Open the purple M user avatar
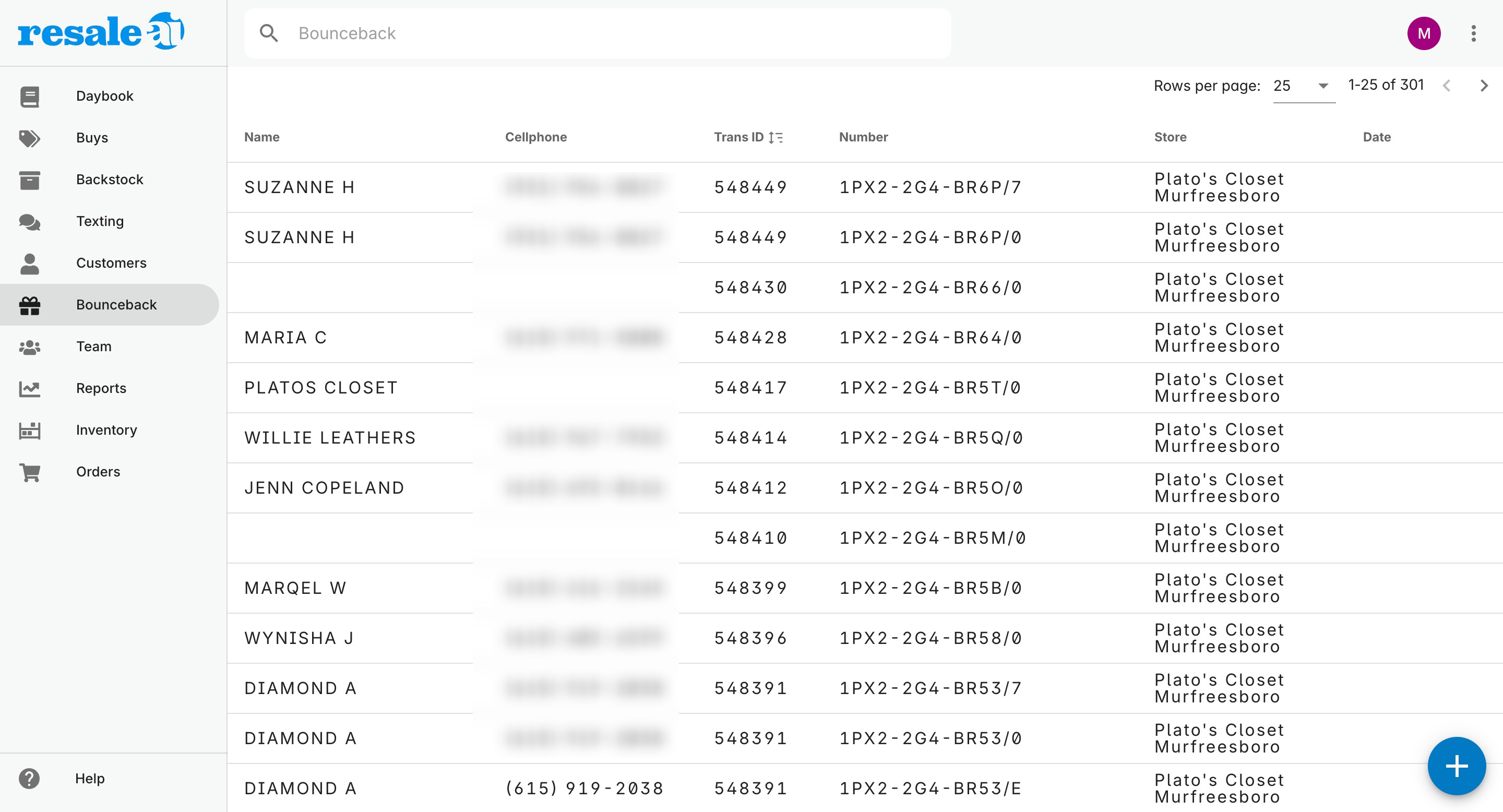The image size is (1503, 812). 1424,33
